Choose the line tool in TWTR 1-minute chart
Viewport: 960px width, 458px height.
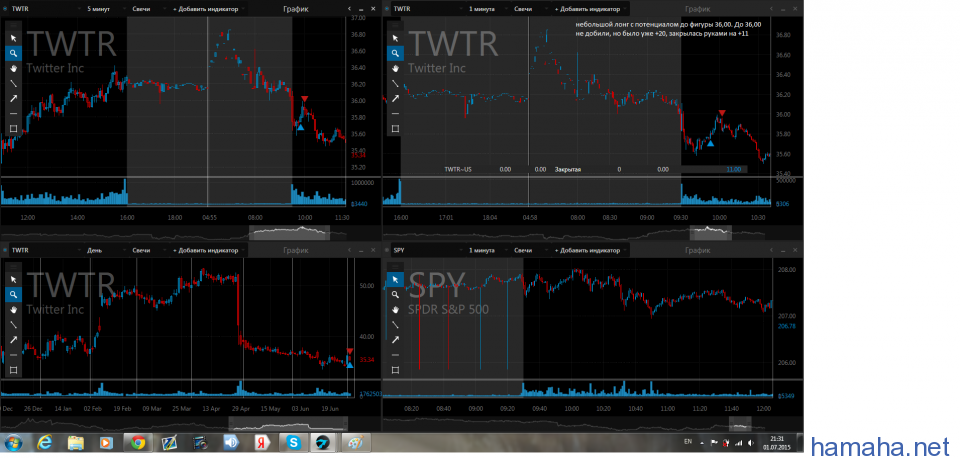395,83
